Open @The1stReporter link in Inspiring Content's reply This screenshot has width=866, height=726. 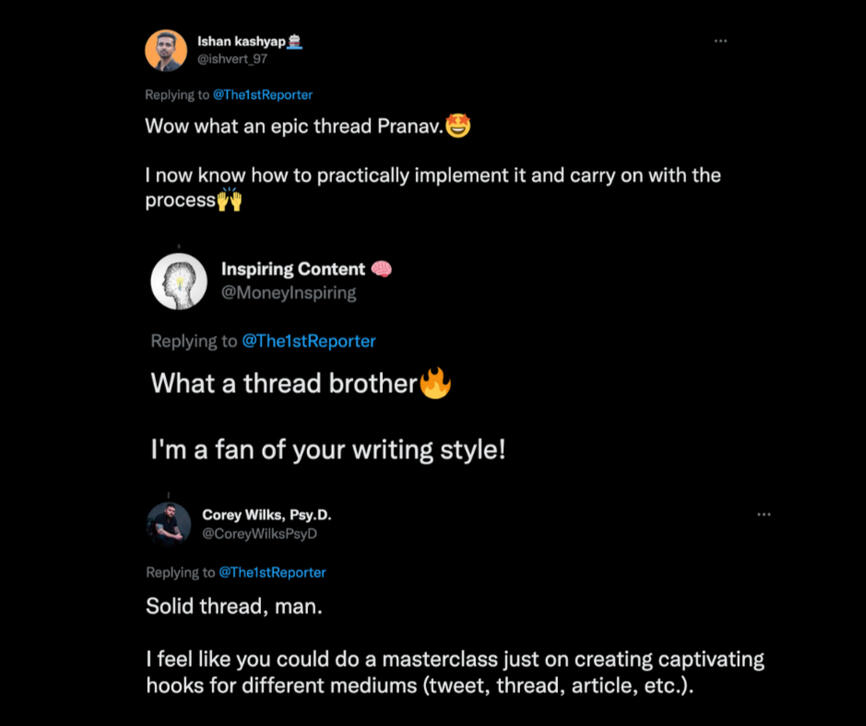309,341
